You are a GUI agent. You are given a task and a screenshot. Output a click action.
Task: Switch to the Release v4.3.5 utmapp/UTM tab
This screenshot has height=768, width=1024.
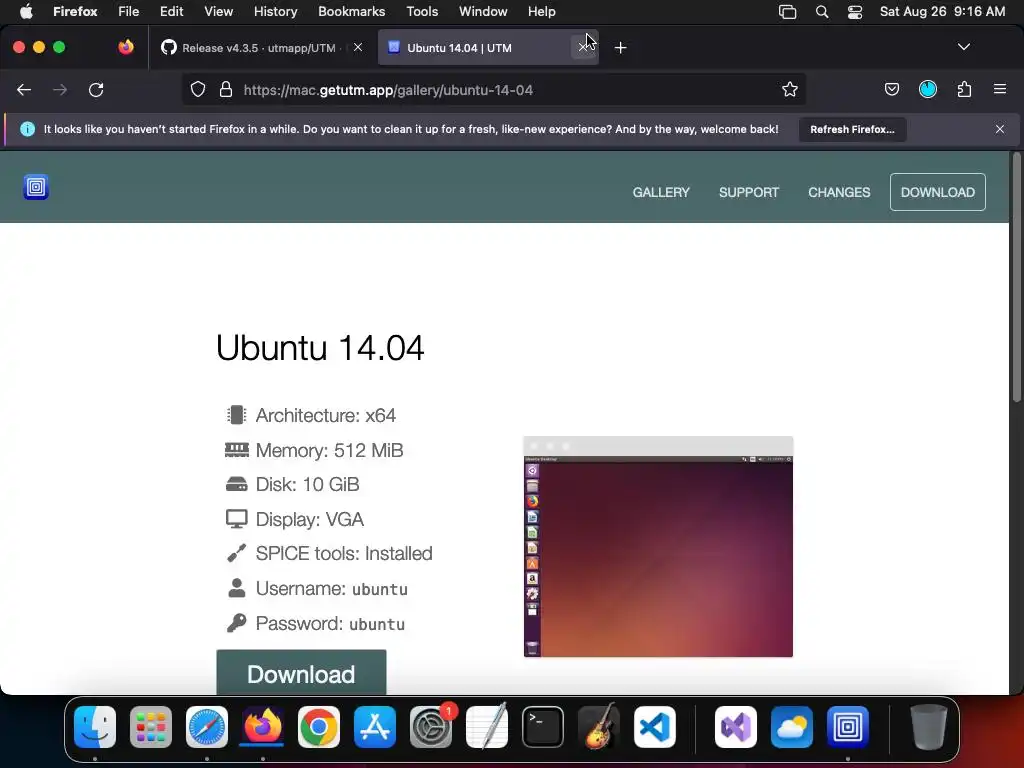pos(260,48)
